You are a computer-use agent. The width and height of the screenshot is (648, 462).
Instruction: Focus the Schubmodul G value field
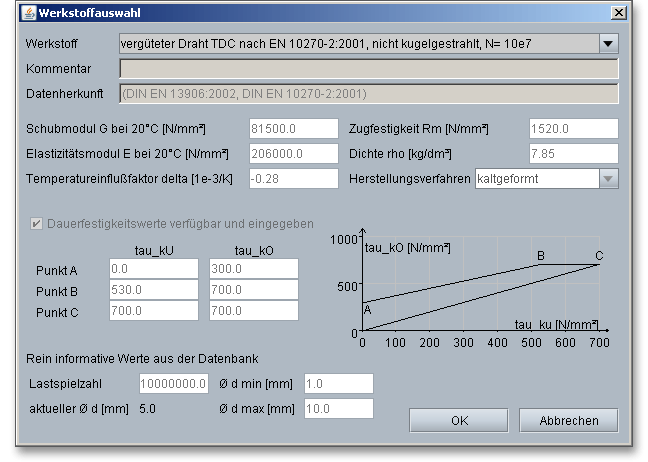[293, 129]
